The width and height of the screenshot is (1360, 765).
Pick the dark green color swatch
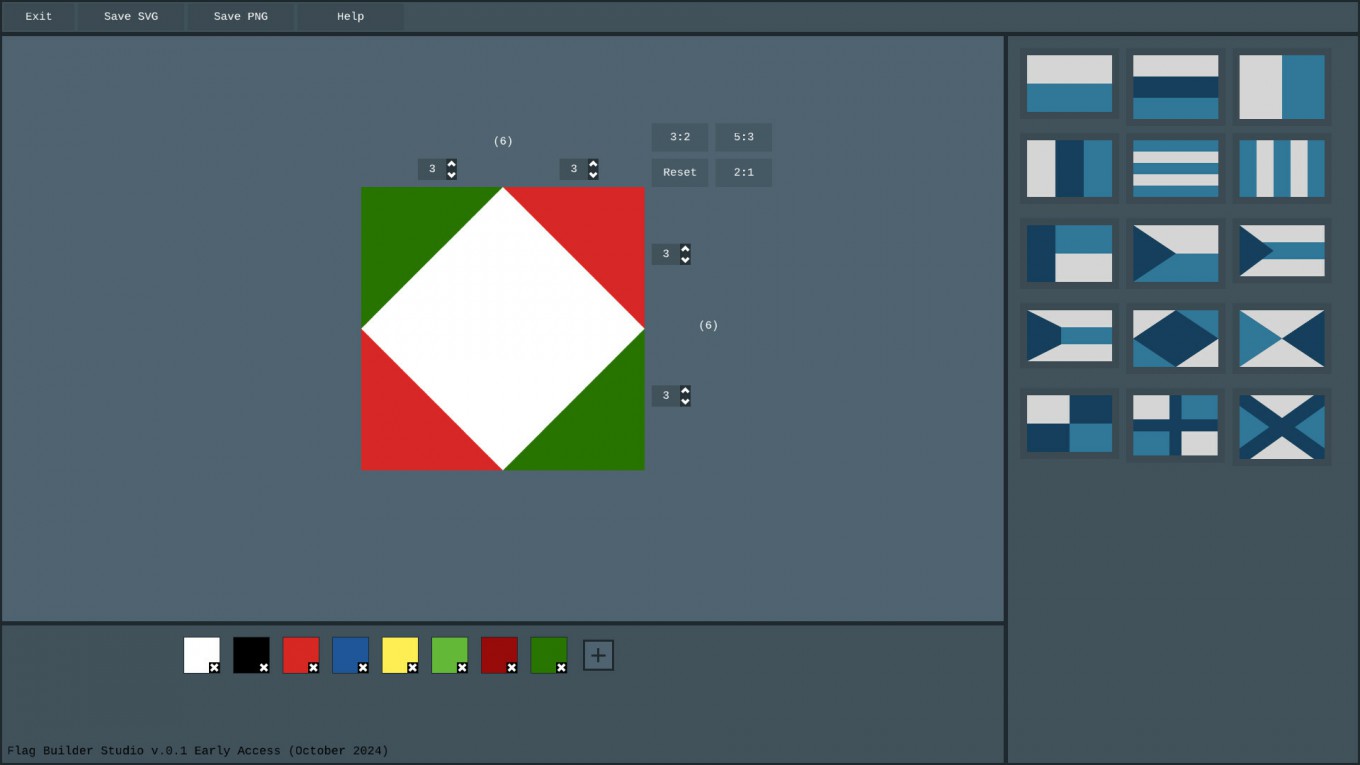548,655
